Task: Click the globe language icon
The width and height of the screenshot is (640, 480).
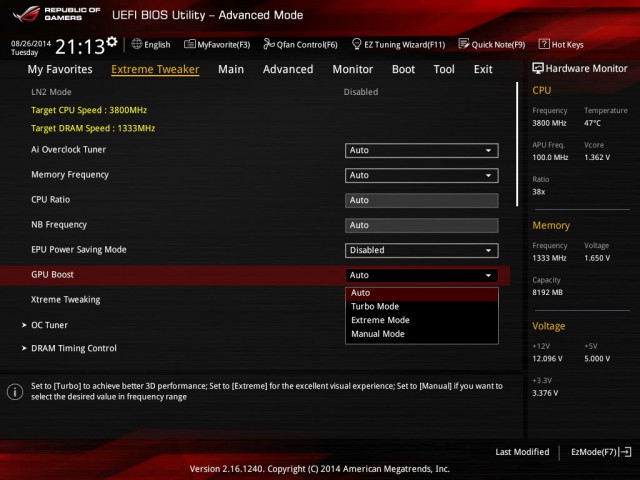Action: pos(137,44)
